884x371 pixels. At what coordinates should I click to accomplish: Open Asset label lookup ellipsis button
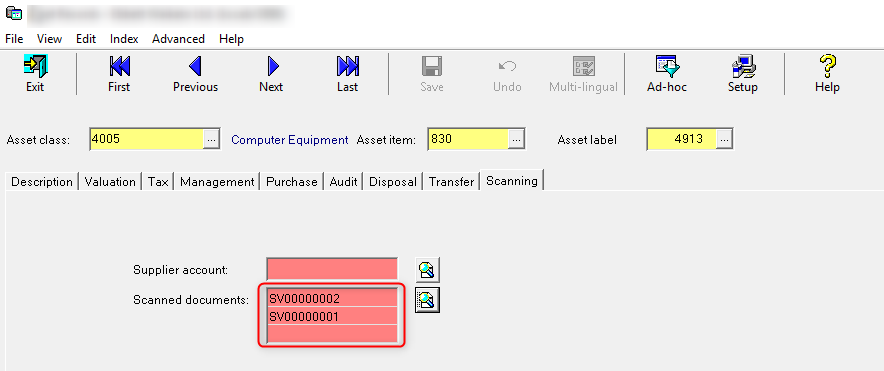click(x=724, y=139)
